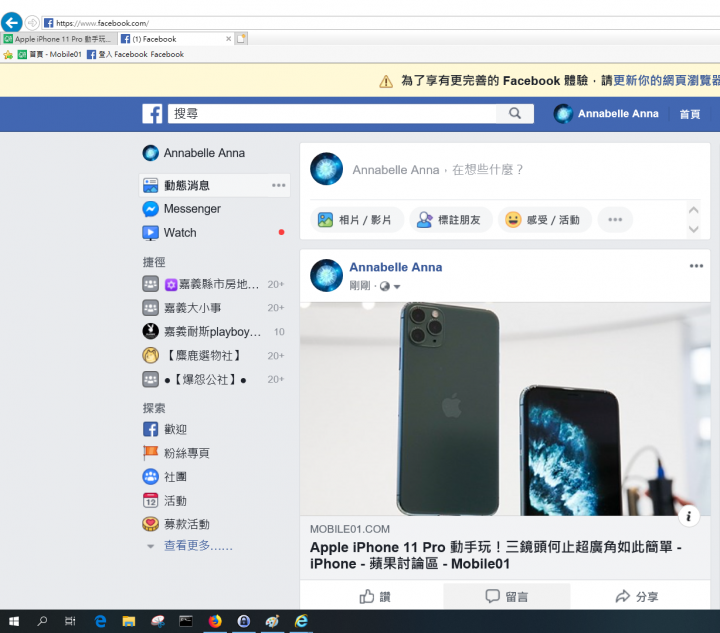Open the 首頁 - Mobile01 bookmark
Screen dimensions: 720x633
pyautogui.click(x=50, y=55)
